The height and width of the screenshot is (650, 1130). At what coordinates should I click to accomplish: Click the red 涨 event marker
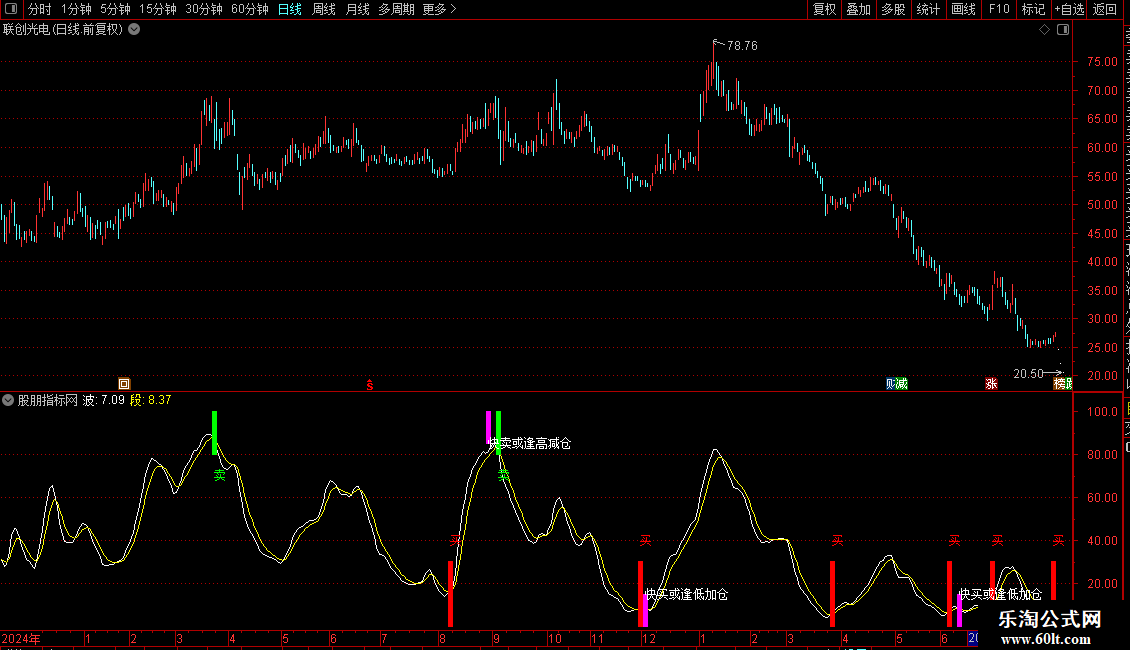coord(992,383)
